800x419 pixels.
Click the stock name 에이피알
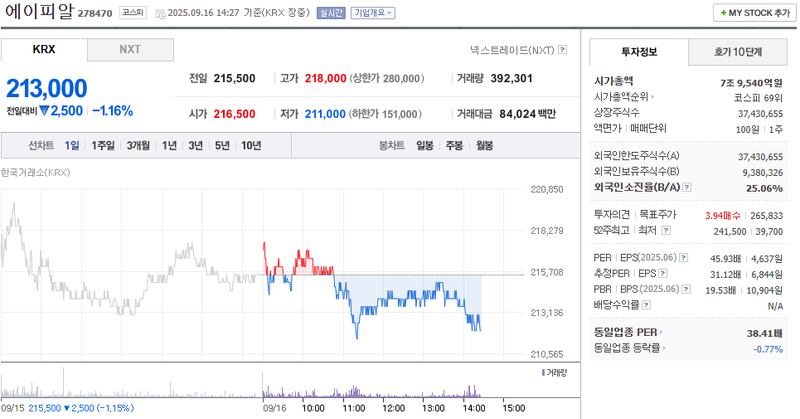tap(39, 11)
